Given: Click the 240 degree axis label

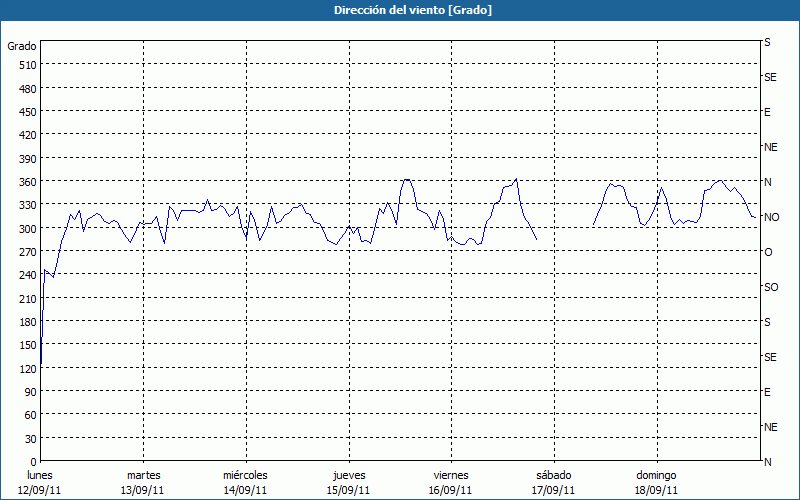Looking at the screenshot, I should 27,275.
